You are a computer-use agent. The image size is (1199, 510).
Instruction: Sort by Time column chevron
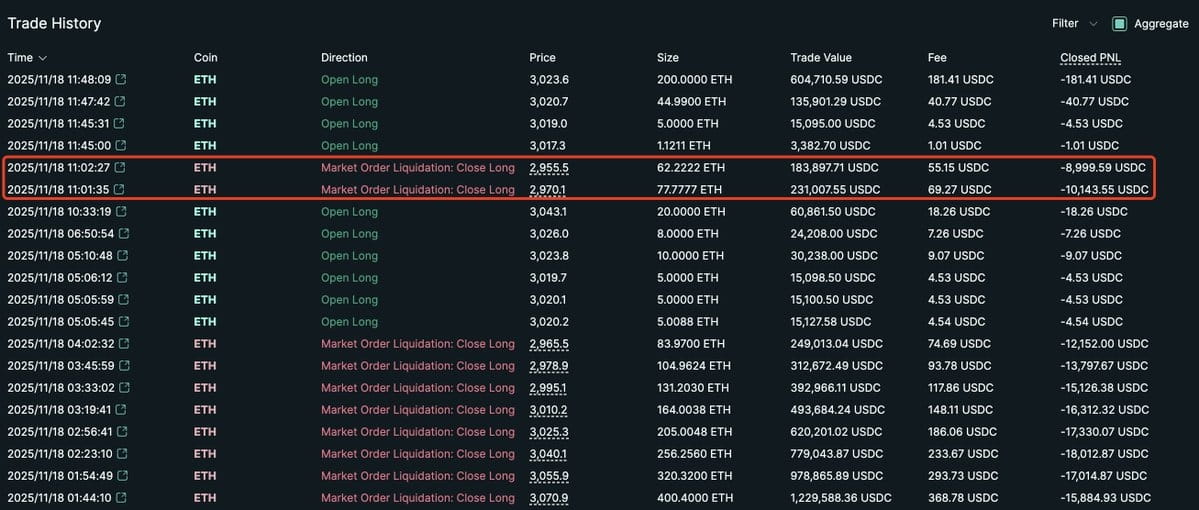pos(43,58)
